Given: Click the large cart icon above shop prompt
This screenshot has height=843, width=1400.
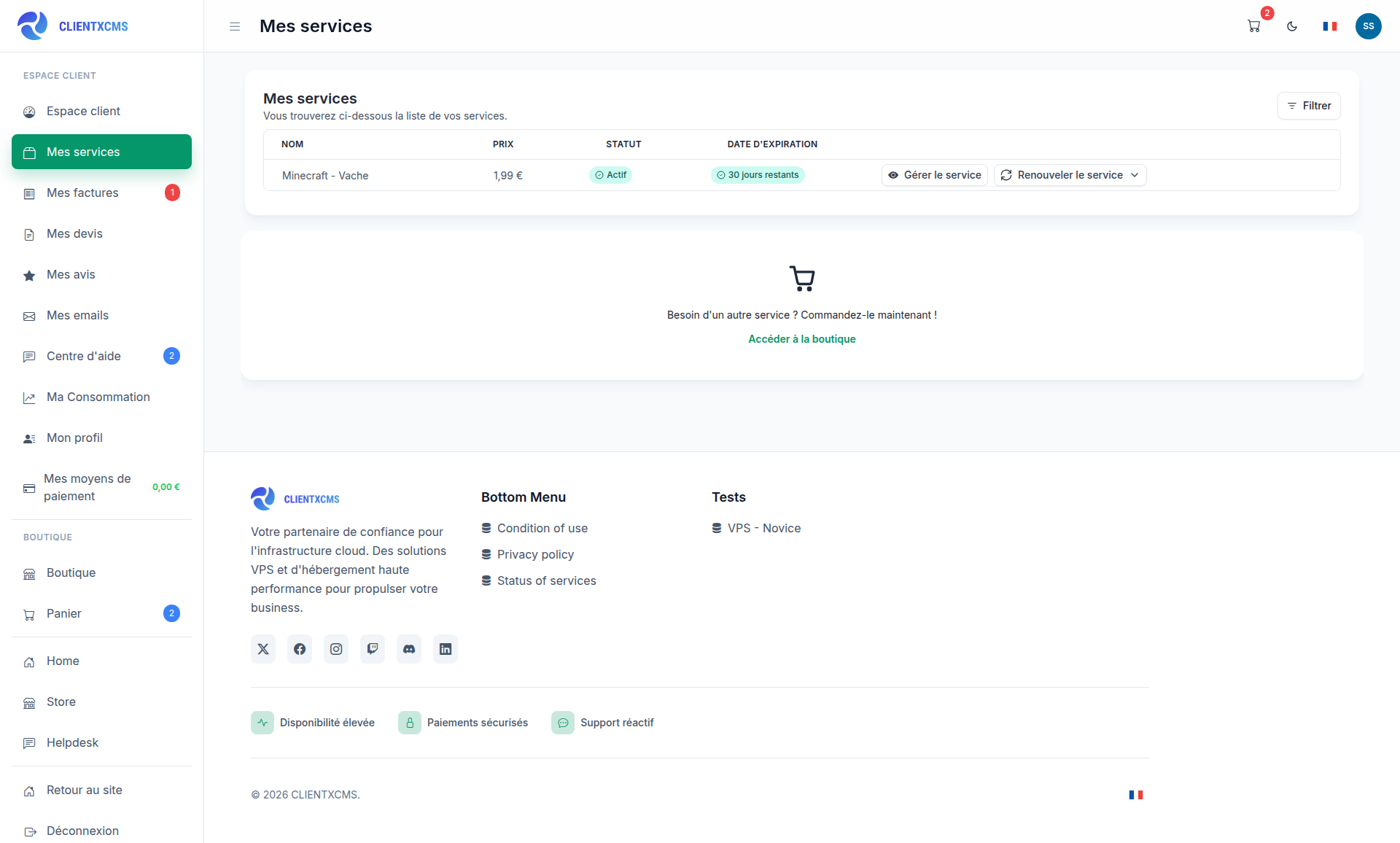Looking at the screenshot, I should point(802,279).
